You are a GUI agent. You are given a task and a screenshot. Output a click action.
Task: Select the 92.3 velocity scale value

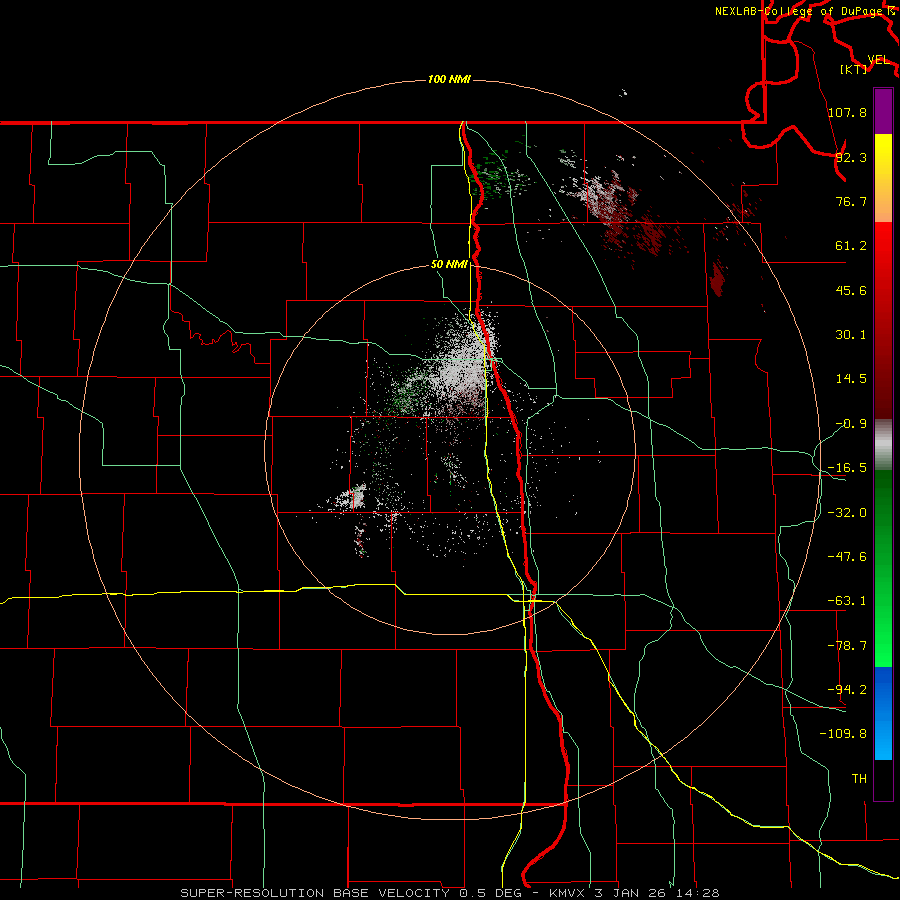tap(851, 157)
